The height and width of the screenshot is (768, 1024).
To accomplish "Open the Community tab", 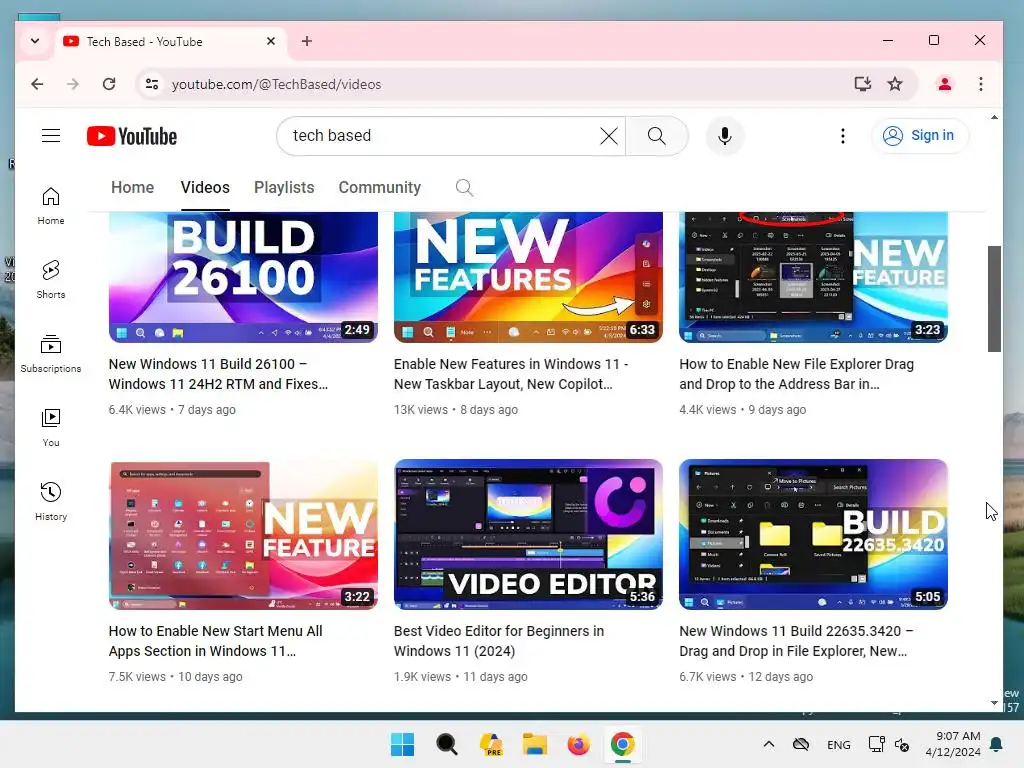I will click(379, 187).
